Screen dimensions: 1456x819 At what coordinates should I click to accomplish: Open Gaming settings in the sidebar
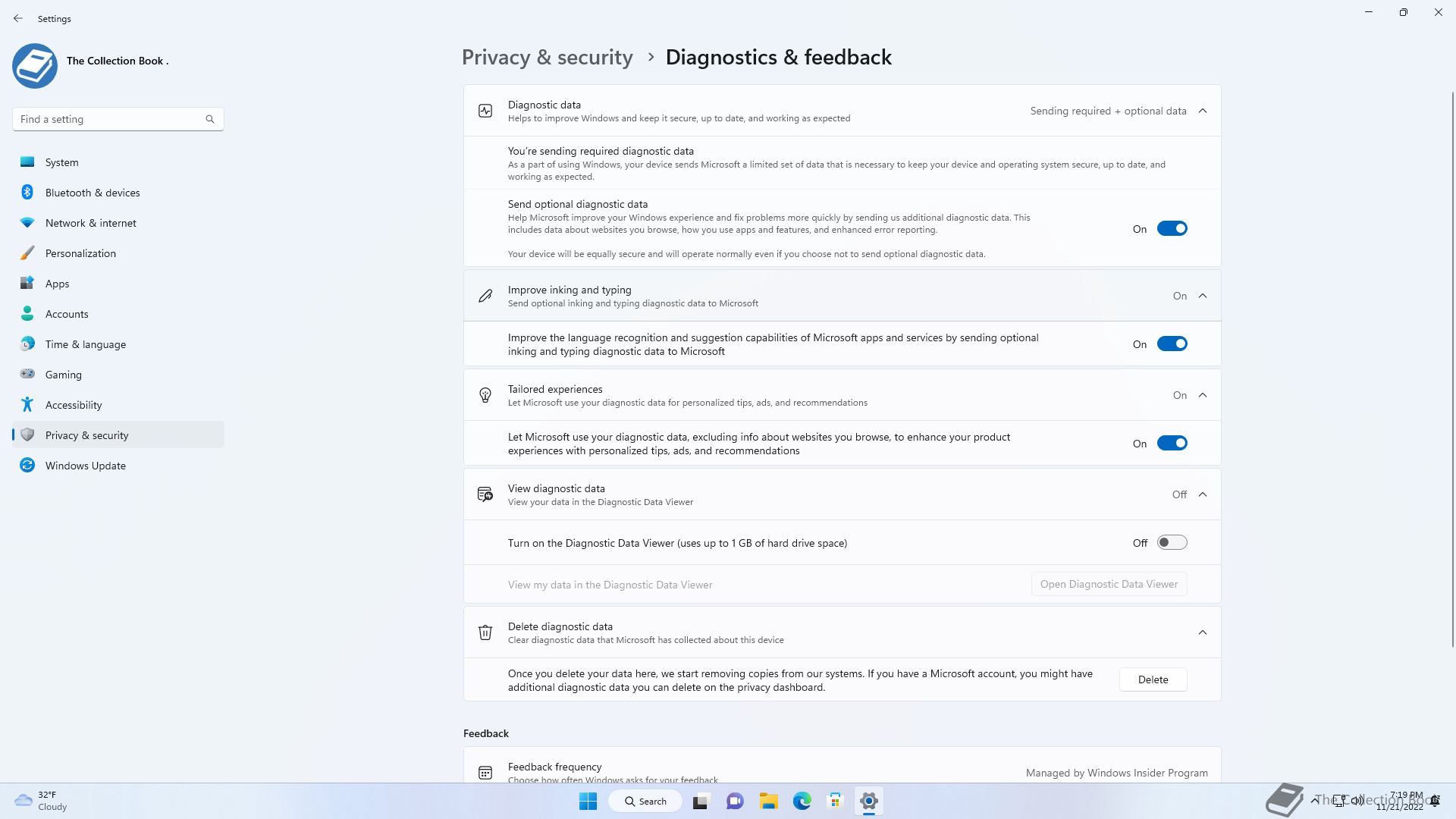point(118,374)
